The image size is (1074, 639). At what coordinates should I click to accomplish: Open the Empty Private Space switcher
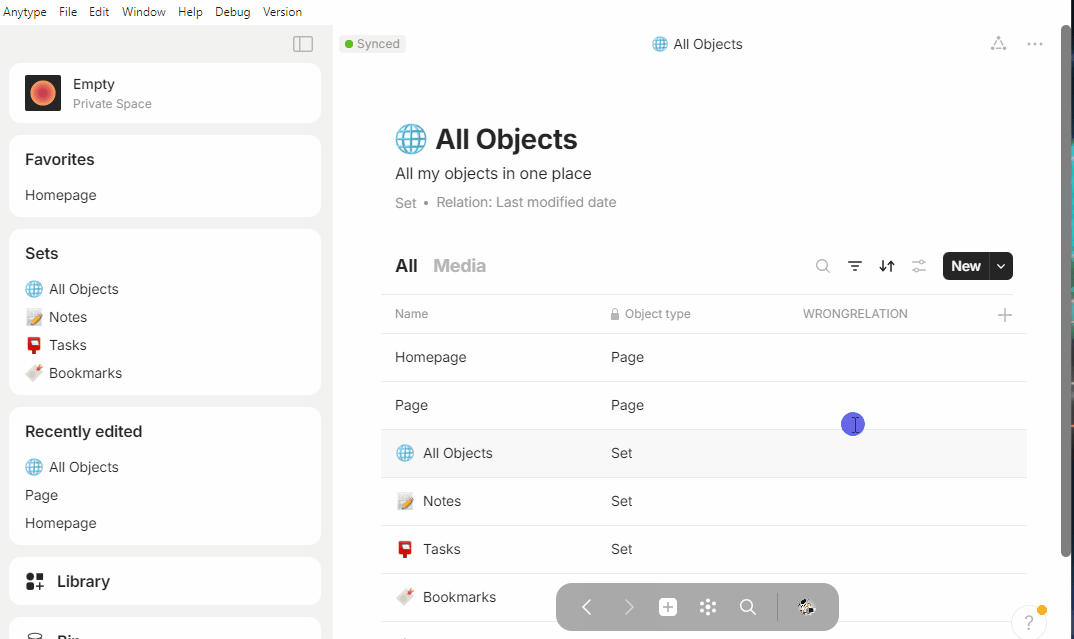(165, 93)
